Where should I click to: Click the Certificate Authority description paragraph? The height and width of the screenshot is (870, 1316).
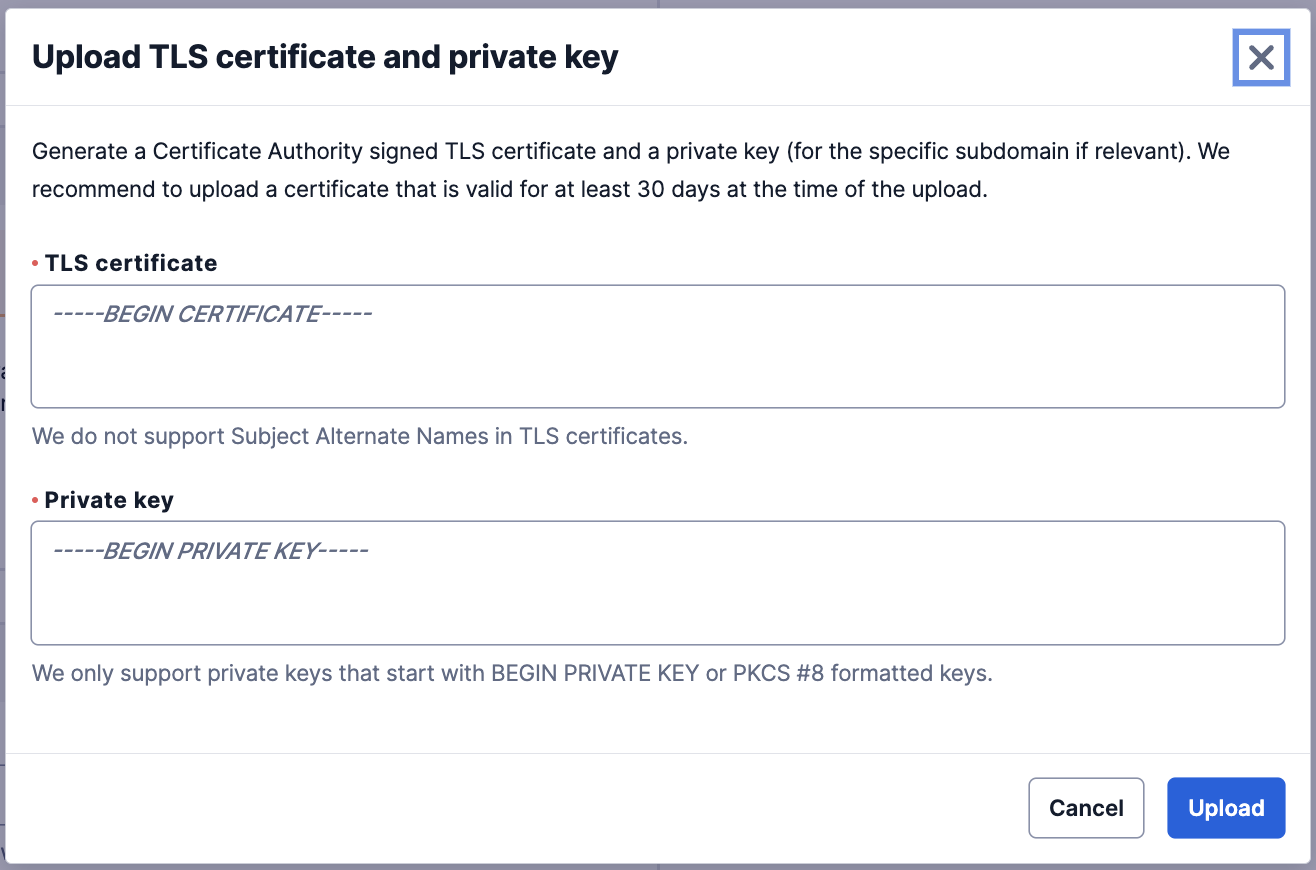pyautogui.click(x=630, y=153)
